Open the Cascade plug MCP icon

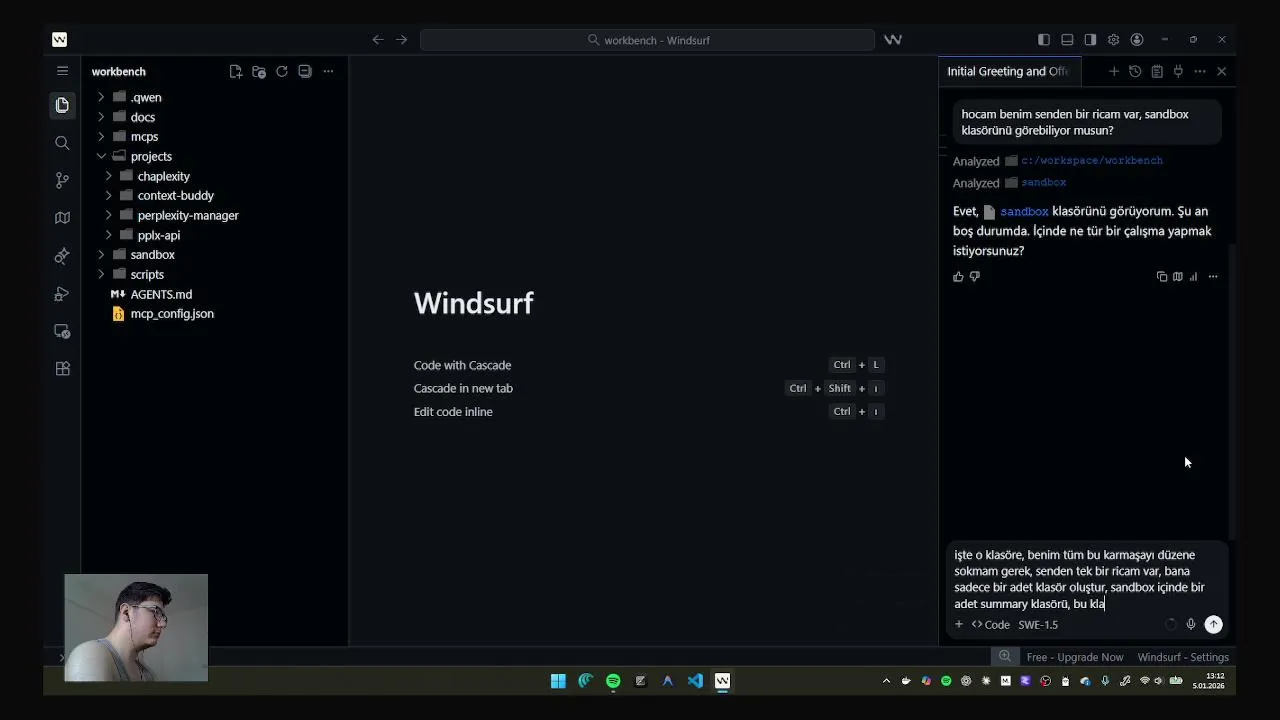[1178, 71]
